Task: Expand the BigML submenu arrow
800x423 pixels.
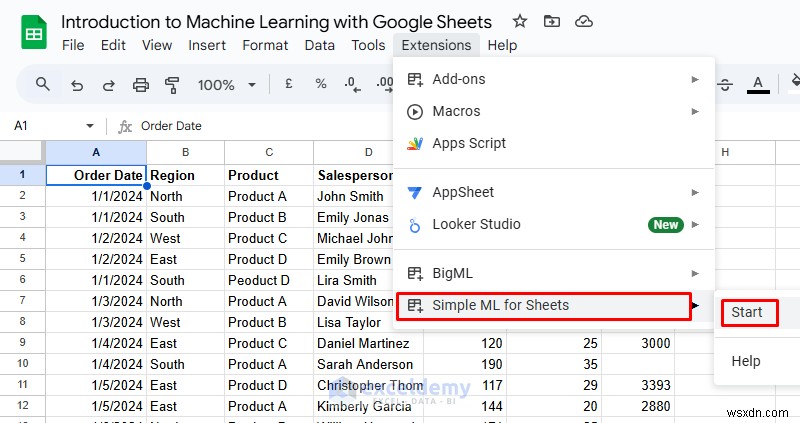Action: click(x=695, y=274)
